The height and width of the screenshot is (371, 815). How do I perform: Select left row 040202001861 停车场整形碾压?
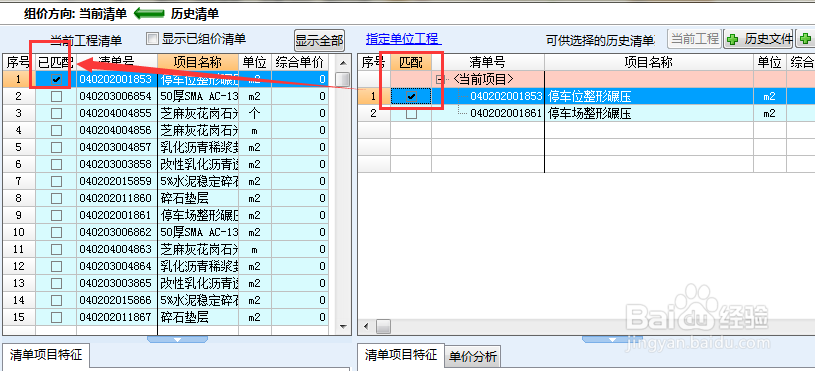click(166, 215)
